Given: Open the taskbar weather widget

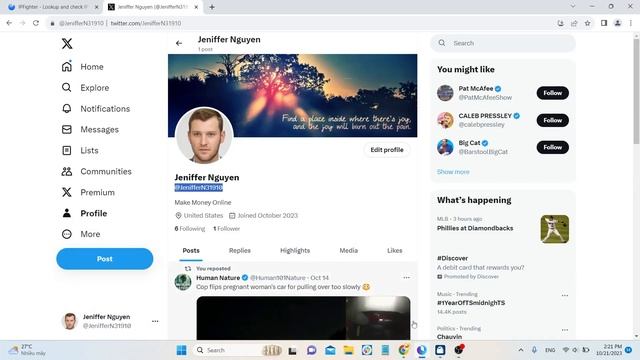Looking at the screenshot, I should click(28, 350).
